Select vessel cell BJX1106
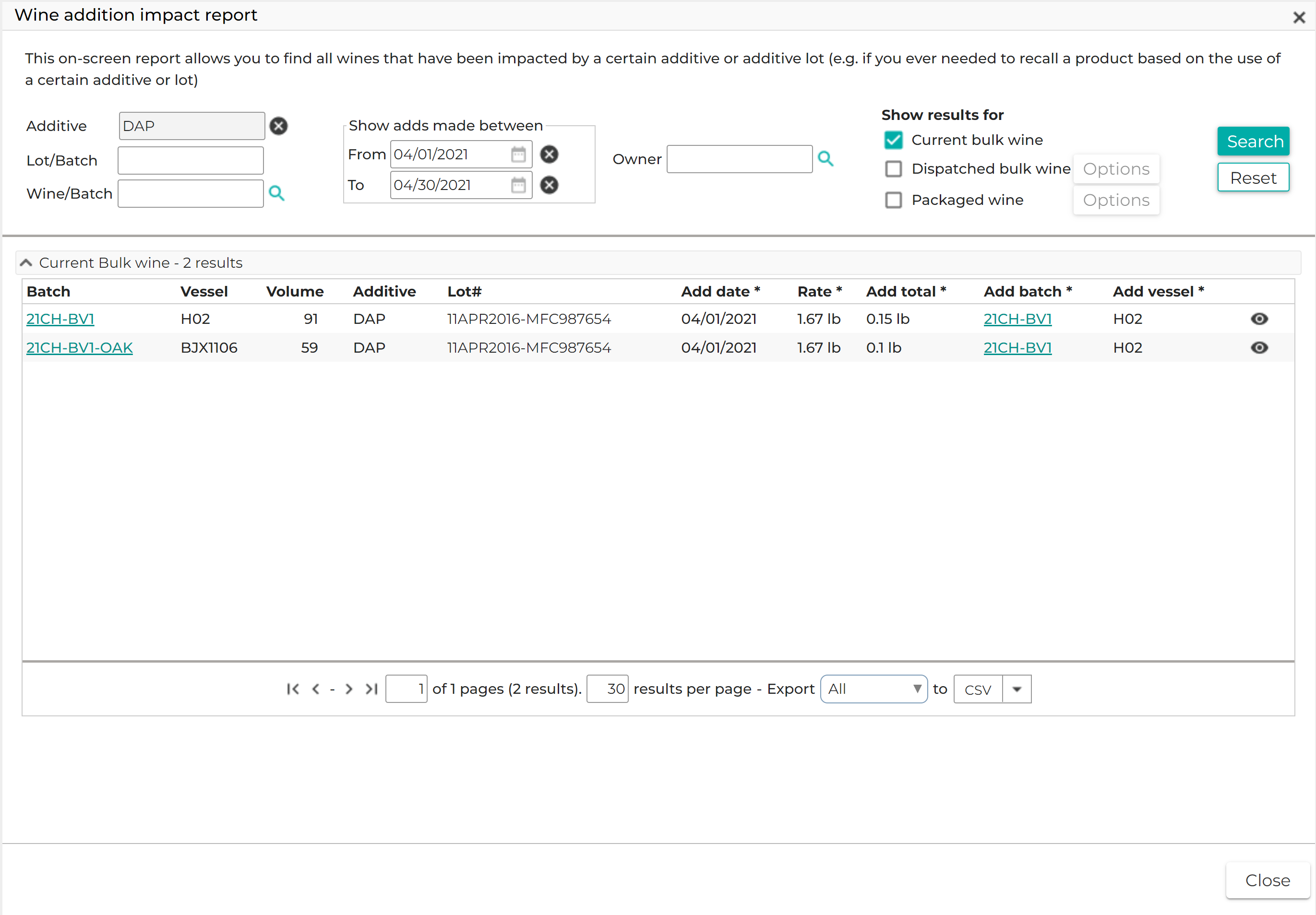The image size is (1316, 915). (x=209, y=348)
